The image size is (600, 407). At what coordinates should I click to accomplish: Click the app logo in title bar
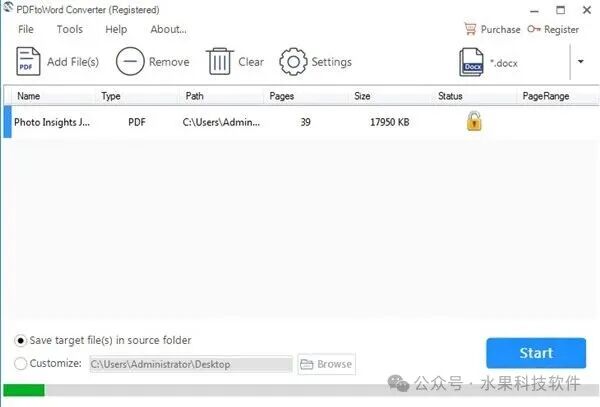8,8
